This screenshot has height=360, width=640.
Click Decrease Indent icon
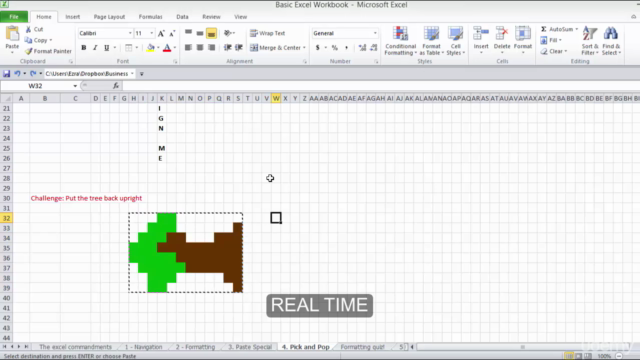[228, 48]
